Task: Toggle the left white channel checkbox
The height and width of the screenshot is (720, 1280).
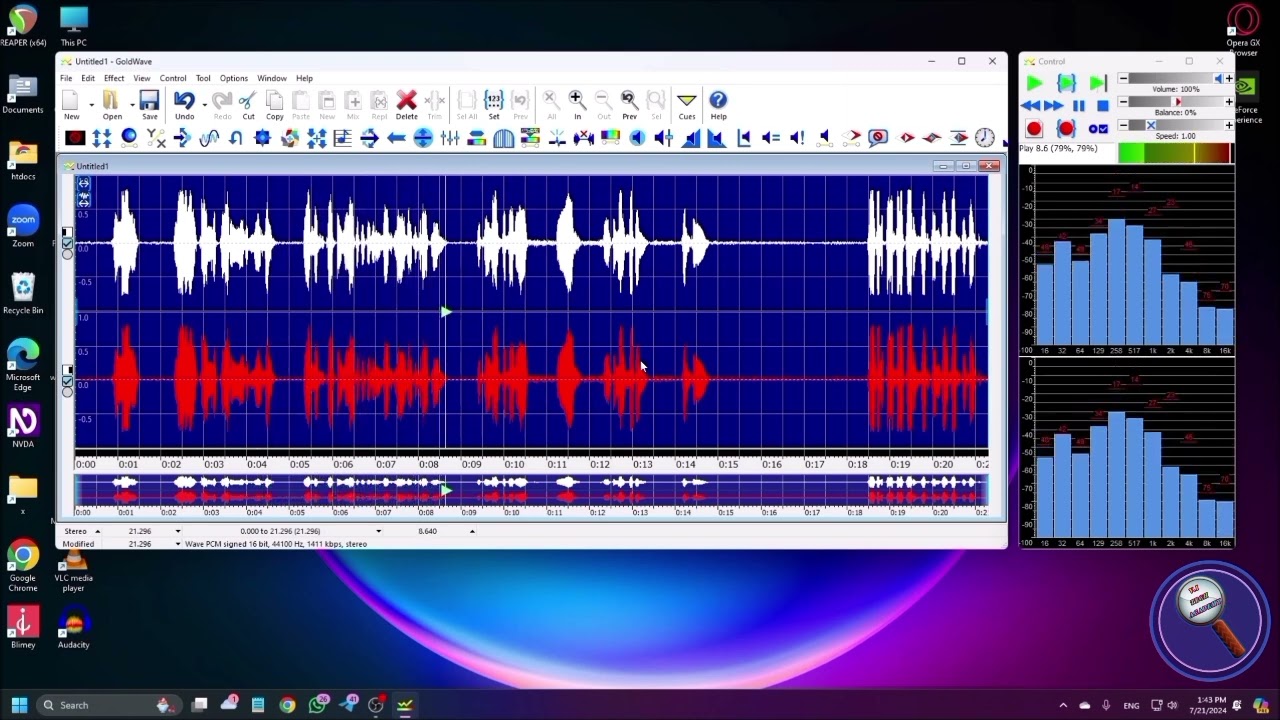Action: (67, 243)
